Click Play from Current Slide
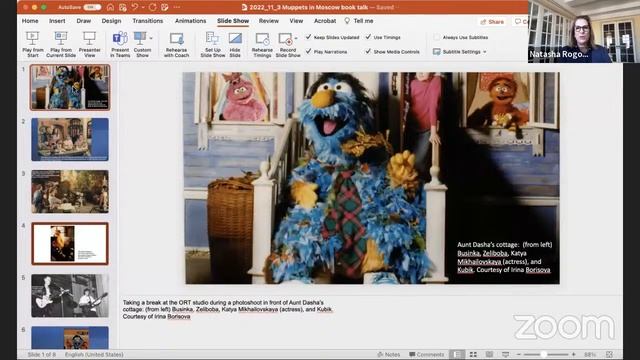 click(x=61, y=44)
